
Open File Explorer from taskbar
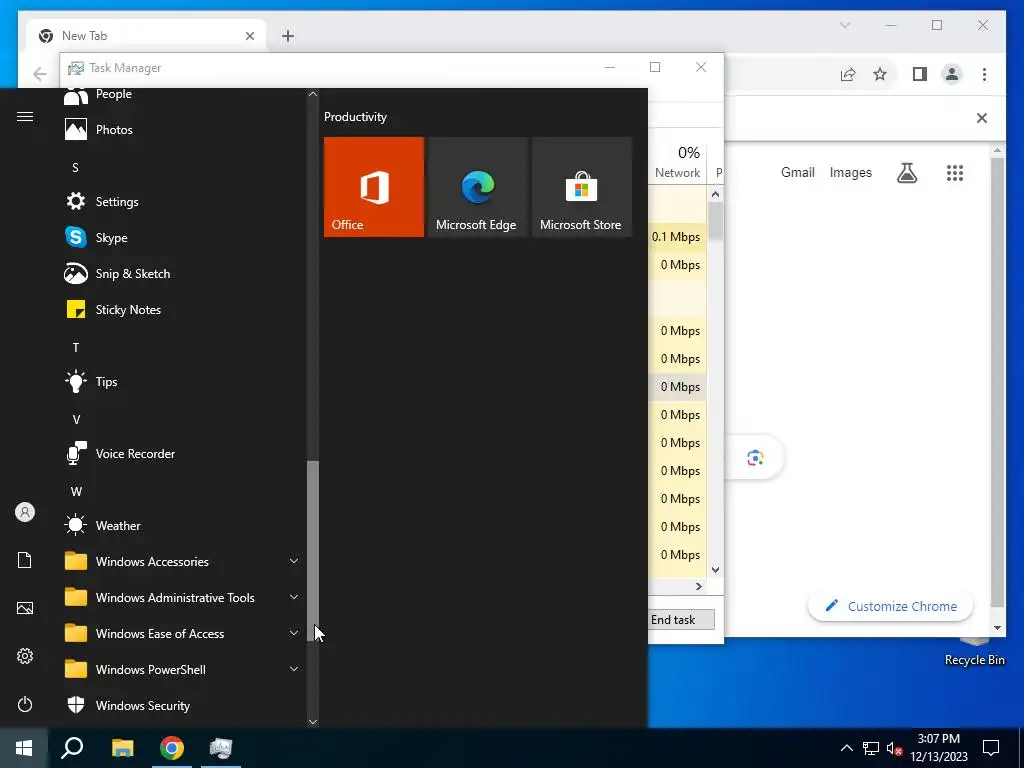pyautogui.click(x=122, y=748)
